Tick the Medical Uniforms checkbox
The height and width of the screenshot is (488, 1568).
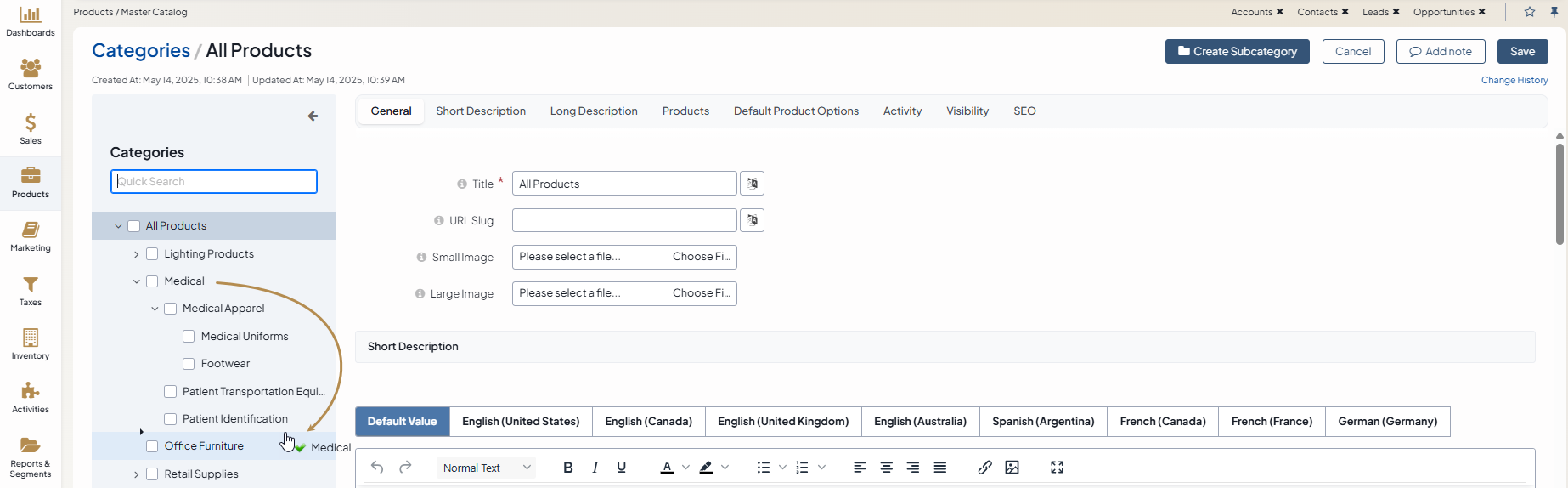click(x=189, y=337)
